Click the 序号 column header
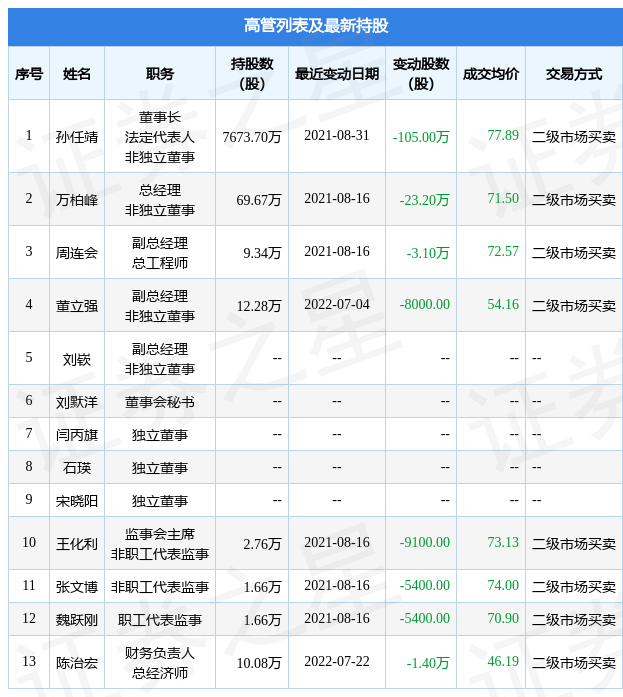The width and height of the screenshot is (623, 697). coord(29,74)
